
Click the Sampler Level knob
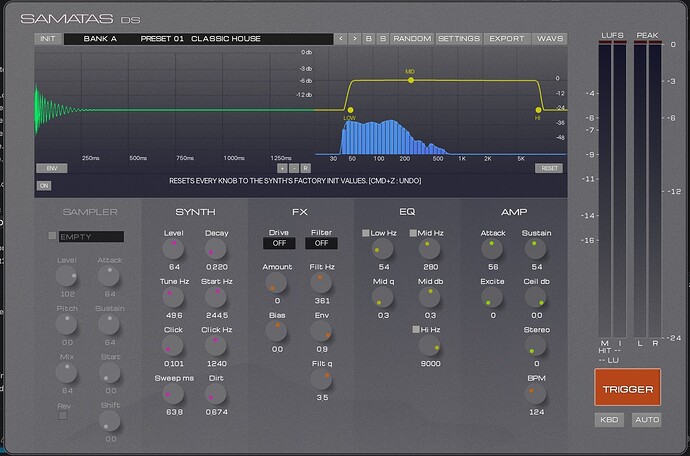[x=66, y=276]
